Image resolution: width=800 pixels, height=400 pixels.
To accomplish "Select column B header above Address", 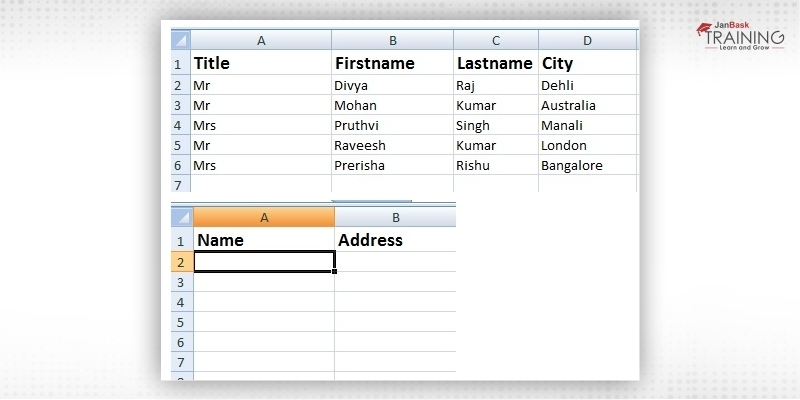I will pos(395,217).
